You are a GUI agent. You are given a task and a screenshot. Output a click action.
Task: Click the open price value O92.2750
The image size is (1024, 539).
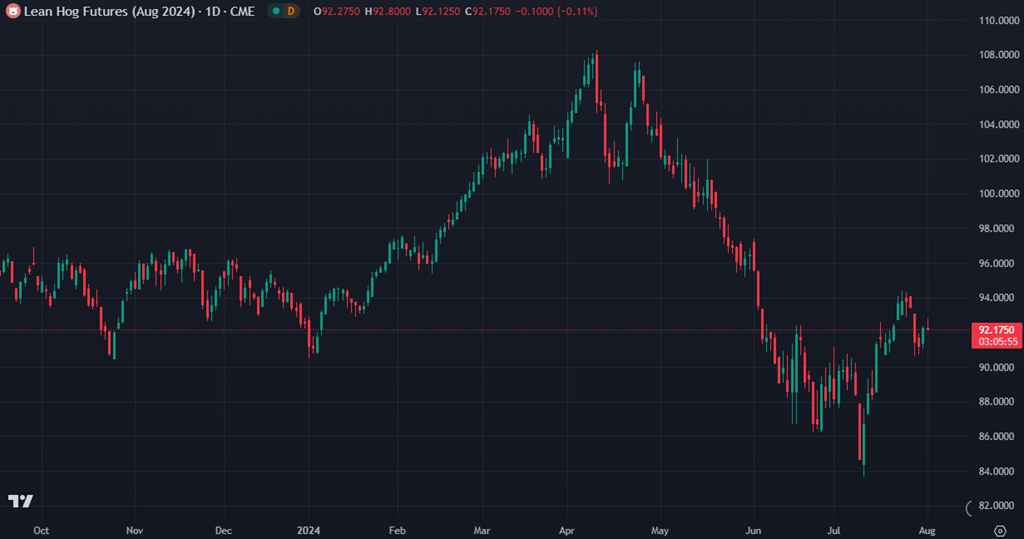point(337,10)
